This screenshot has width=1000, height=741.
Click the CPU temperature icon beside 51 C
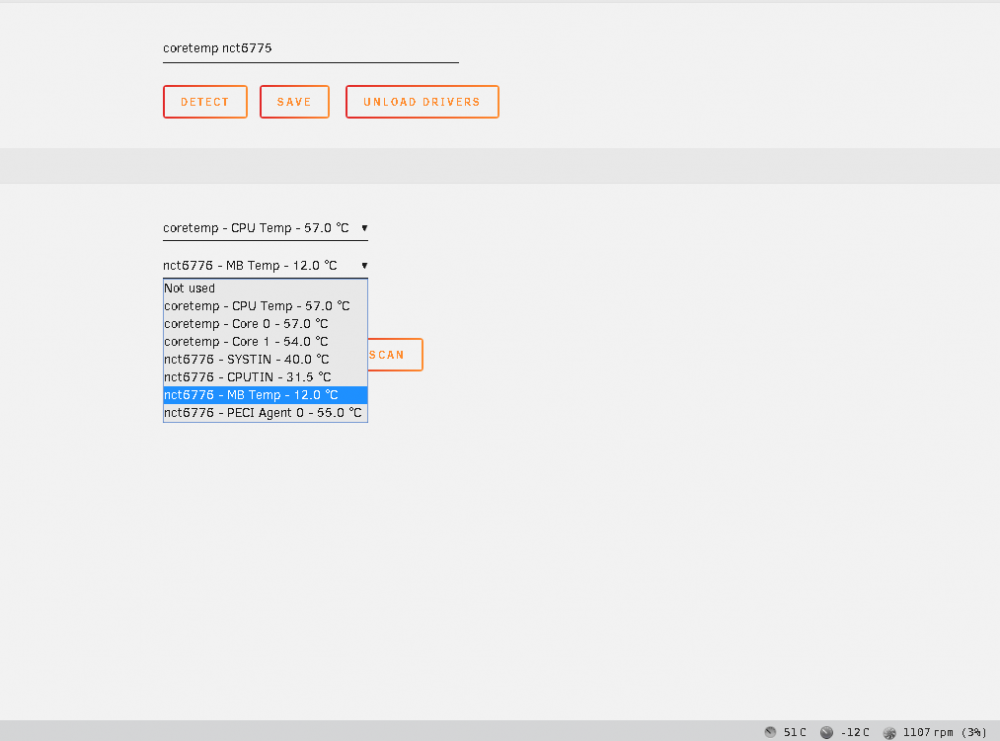[770, 732]
